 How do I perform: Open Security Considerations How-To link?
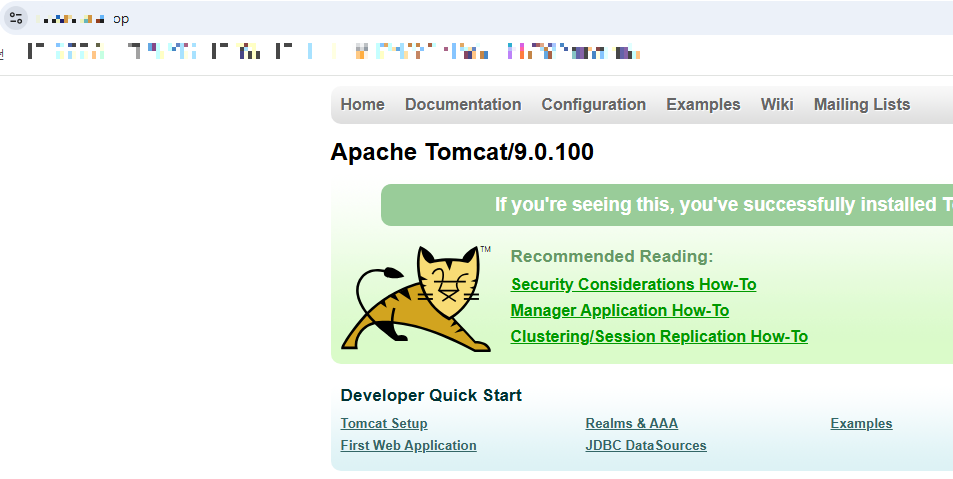(x=633, y=284)
